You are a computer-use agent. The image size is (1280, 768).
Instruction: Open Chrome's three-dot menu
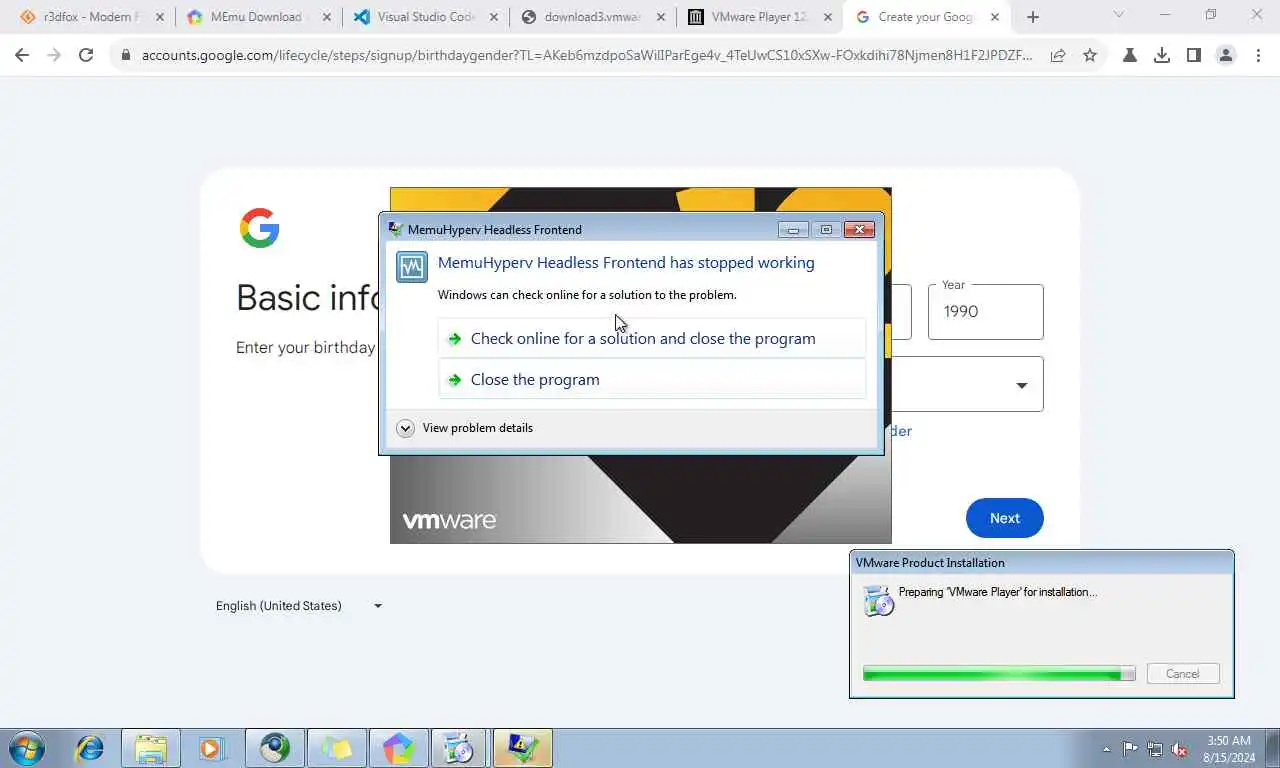tap(1258, 56)
